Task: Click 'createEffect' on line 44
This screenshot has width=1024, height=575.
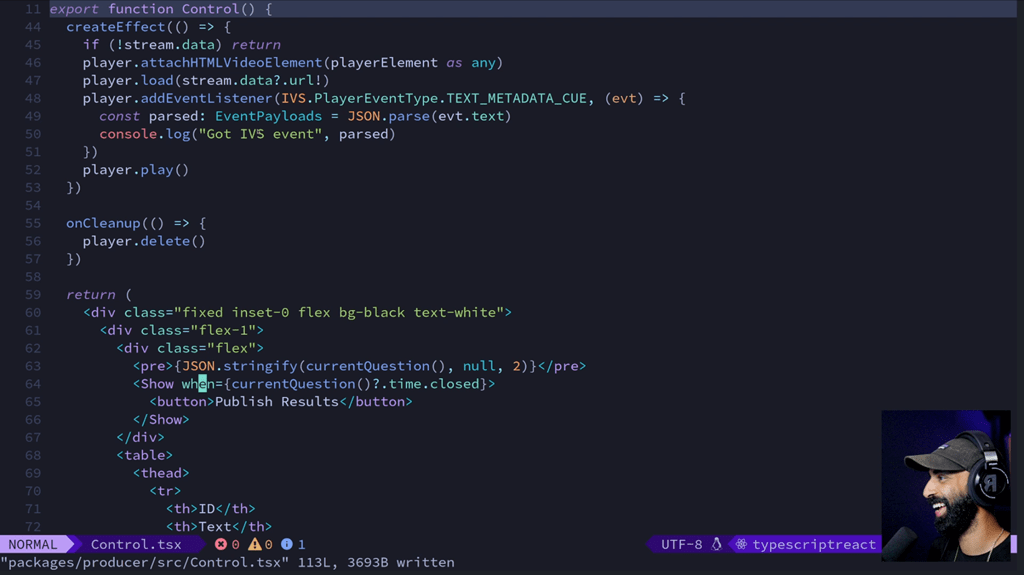Action: pyautogui.click(x=116, y=27)
